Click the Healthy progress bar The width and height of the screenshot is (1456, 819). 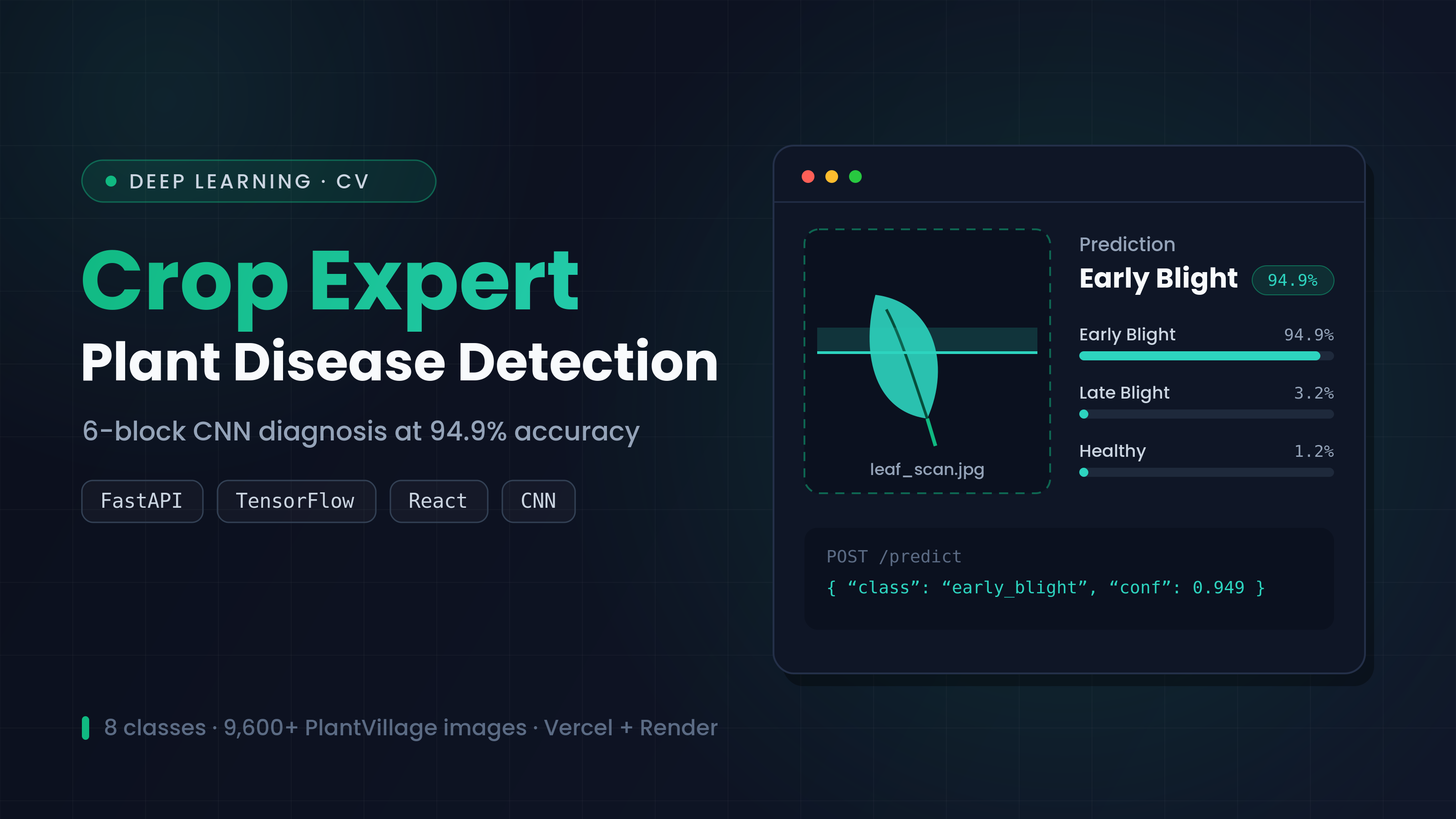tap(1206, 473)
